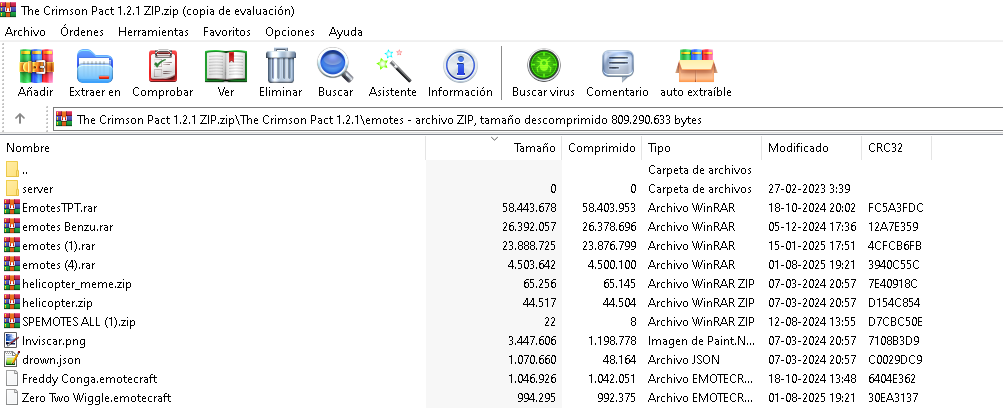The width and height of the screenshot is (1003, 408).
Task: Click compressed value 44.504
Action: pos(619,302)
